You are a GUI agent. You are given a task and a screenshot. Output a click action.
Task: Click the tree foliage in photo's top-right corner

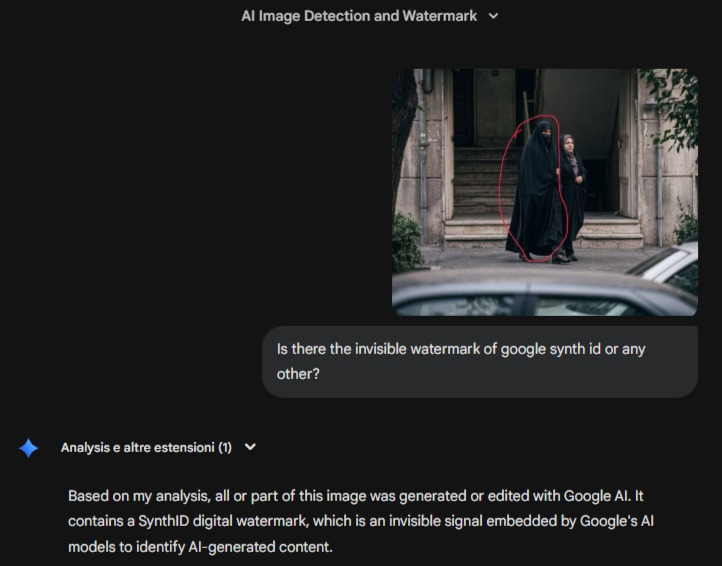(x=678, y=100)
